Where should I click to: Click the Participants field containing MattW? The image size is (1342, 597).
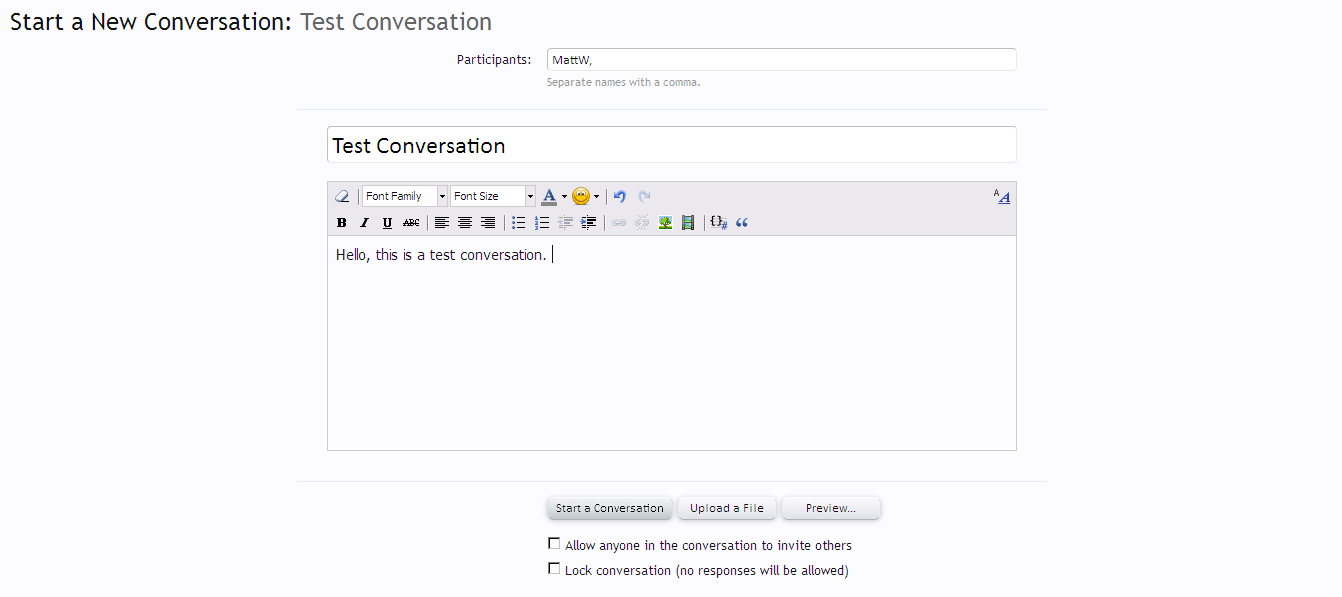781,60
